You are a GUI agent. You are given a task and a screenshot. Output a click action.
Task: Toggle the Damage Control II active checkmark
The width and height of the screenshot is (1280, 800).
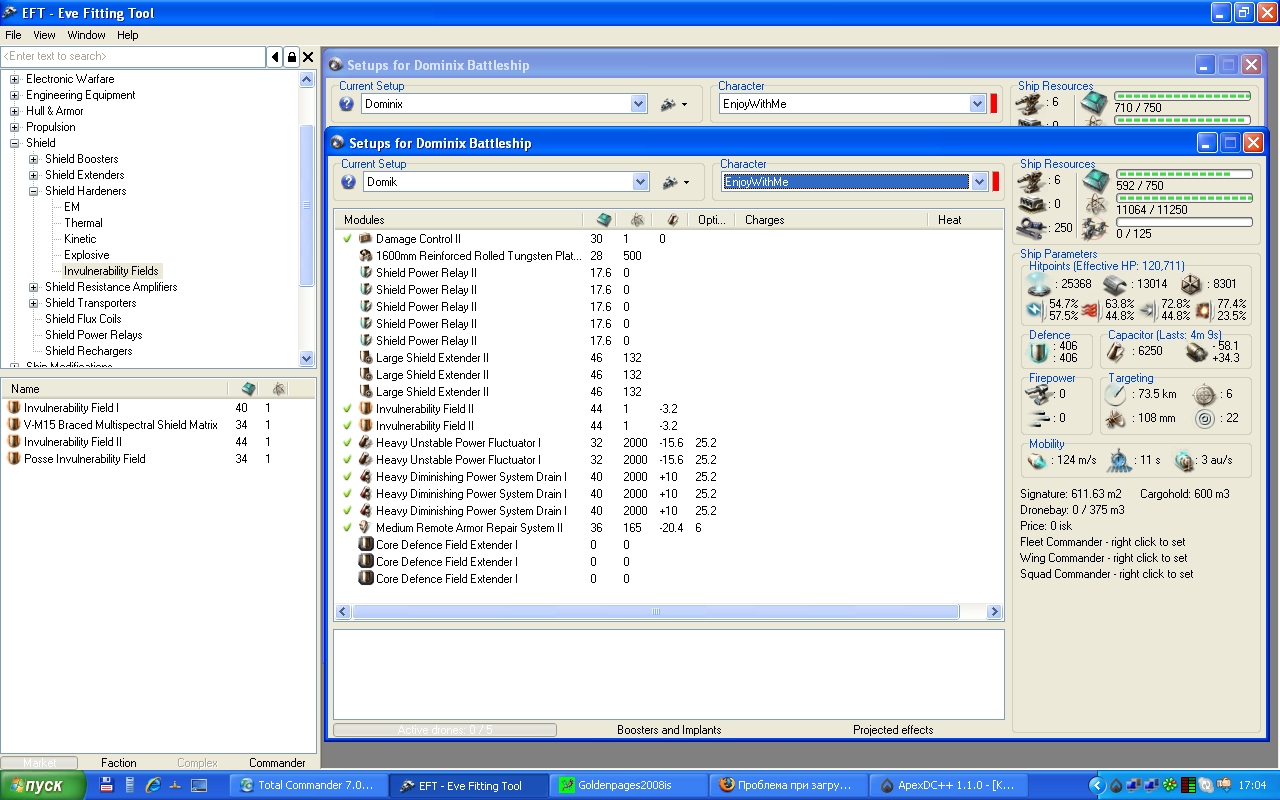pyautogui.click(x=347, y=239)
